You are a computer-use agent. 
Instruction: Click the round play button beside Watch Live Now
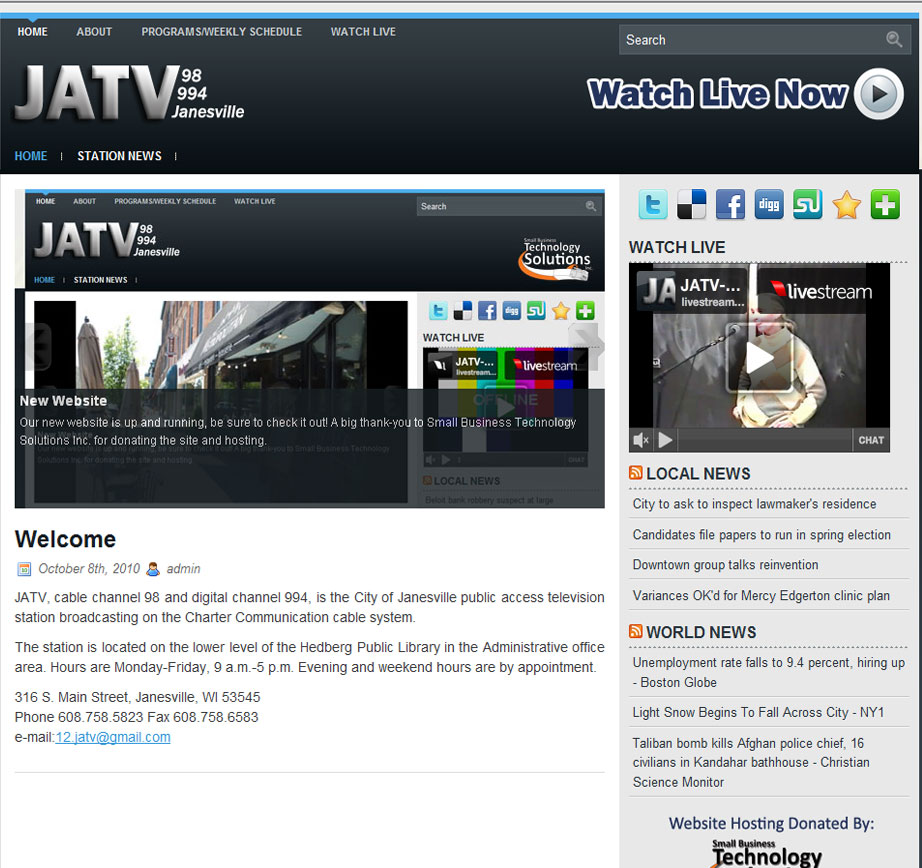point(879,94)
